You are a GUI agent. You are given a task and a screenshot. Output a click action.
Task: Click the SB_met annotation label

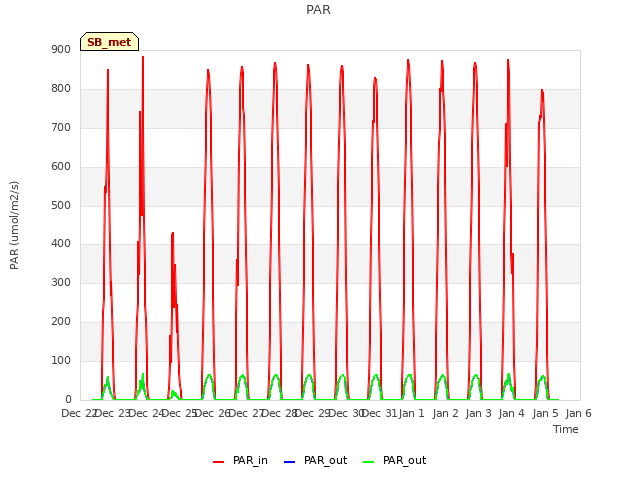point(109,42)
